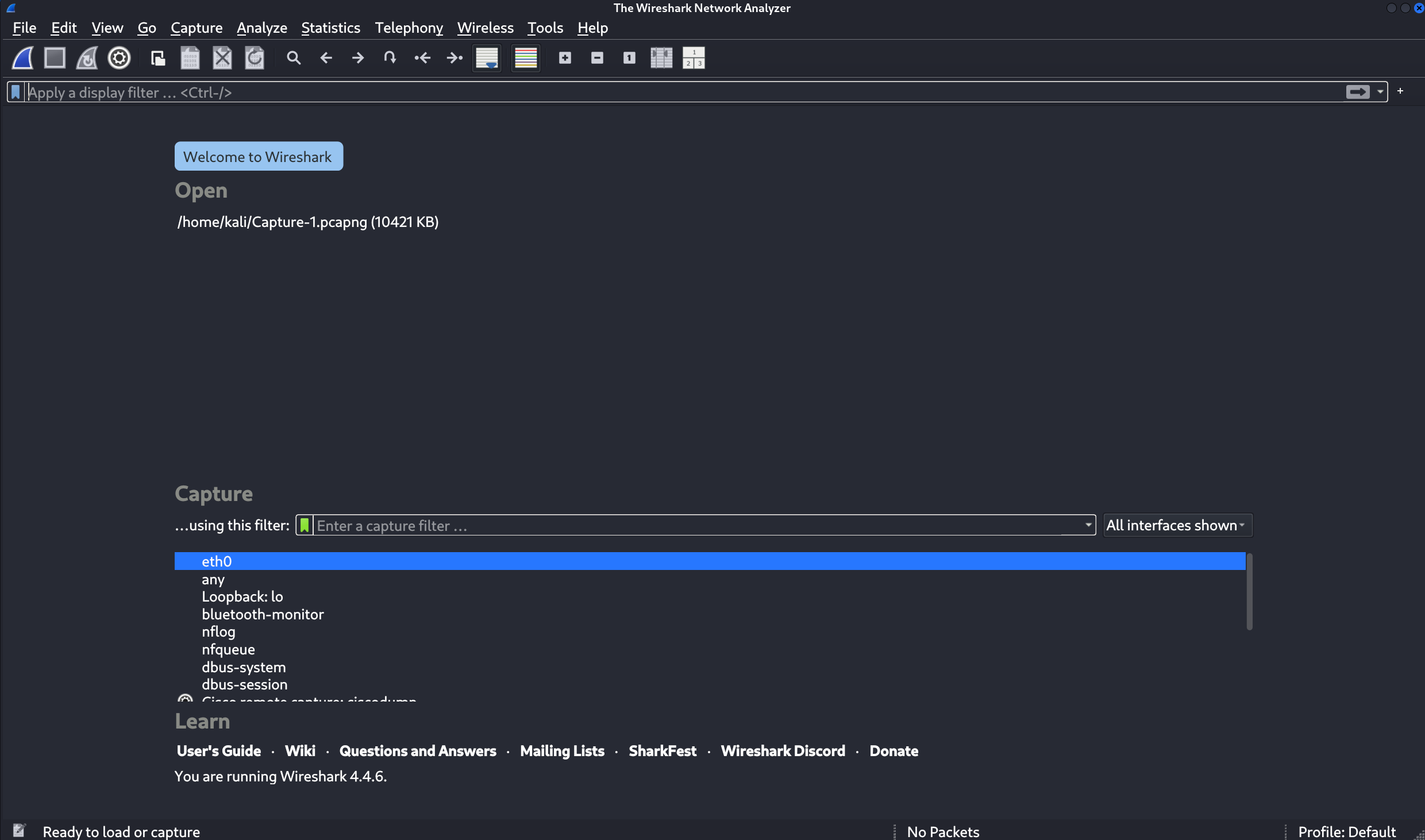Viewport: 1425px width, 840px height.
Task: Open recent file Capture-1.pcapng
Action: click(x=308, y=222)
